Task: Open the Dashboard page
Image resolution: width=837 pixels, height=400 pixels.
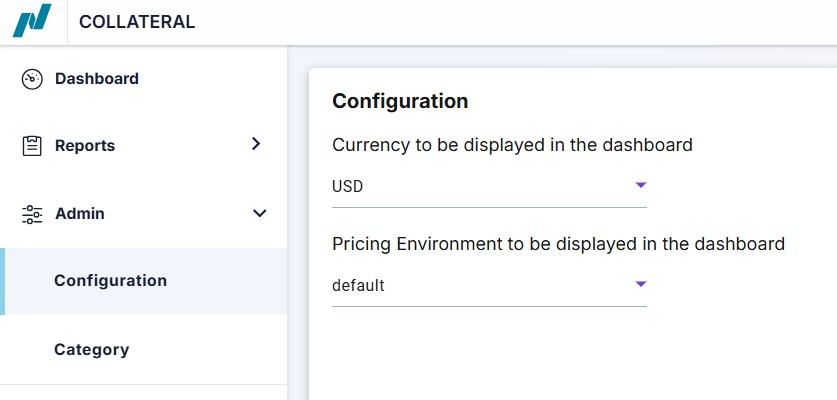Action: (x=97, y=79)
